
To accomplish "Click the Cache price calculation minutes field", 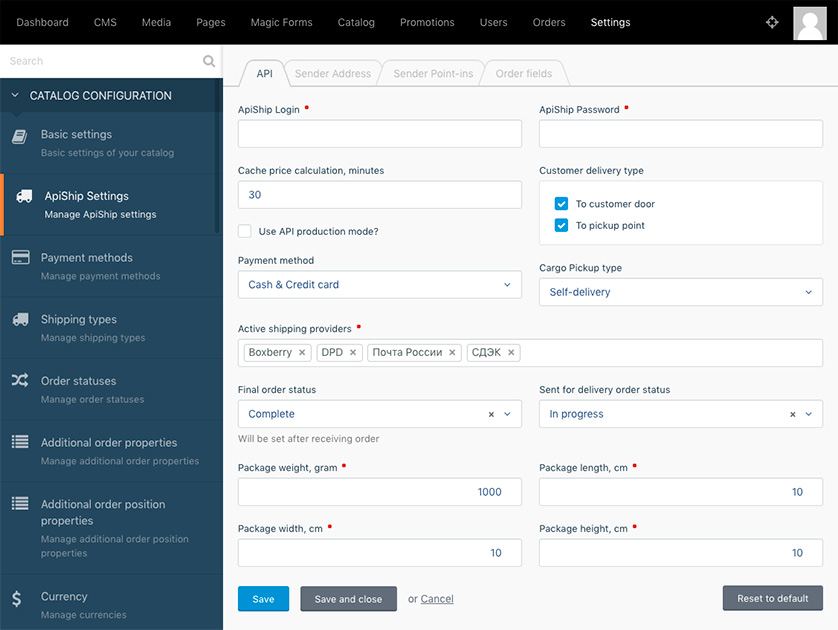I will point(379,195).
